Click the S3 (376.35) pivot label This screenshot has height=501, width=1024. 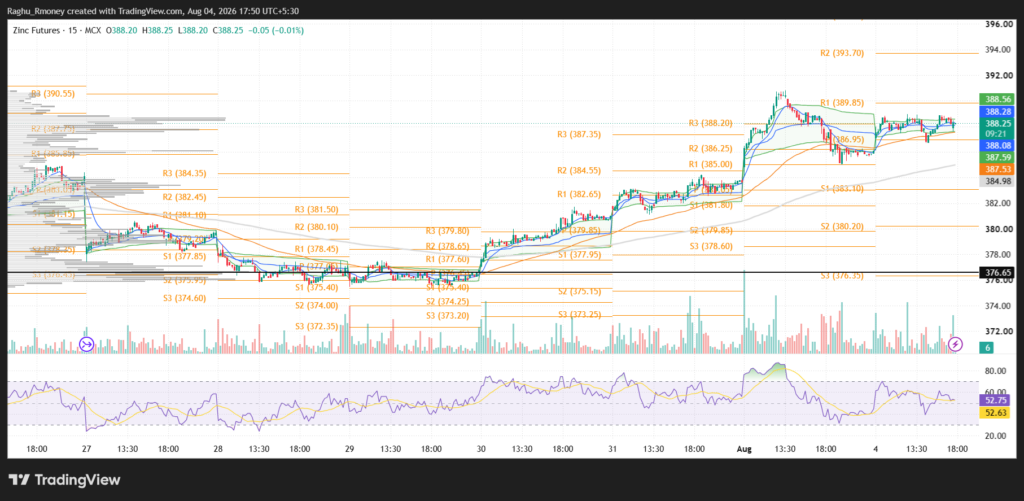click(842, 276)
